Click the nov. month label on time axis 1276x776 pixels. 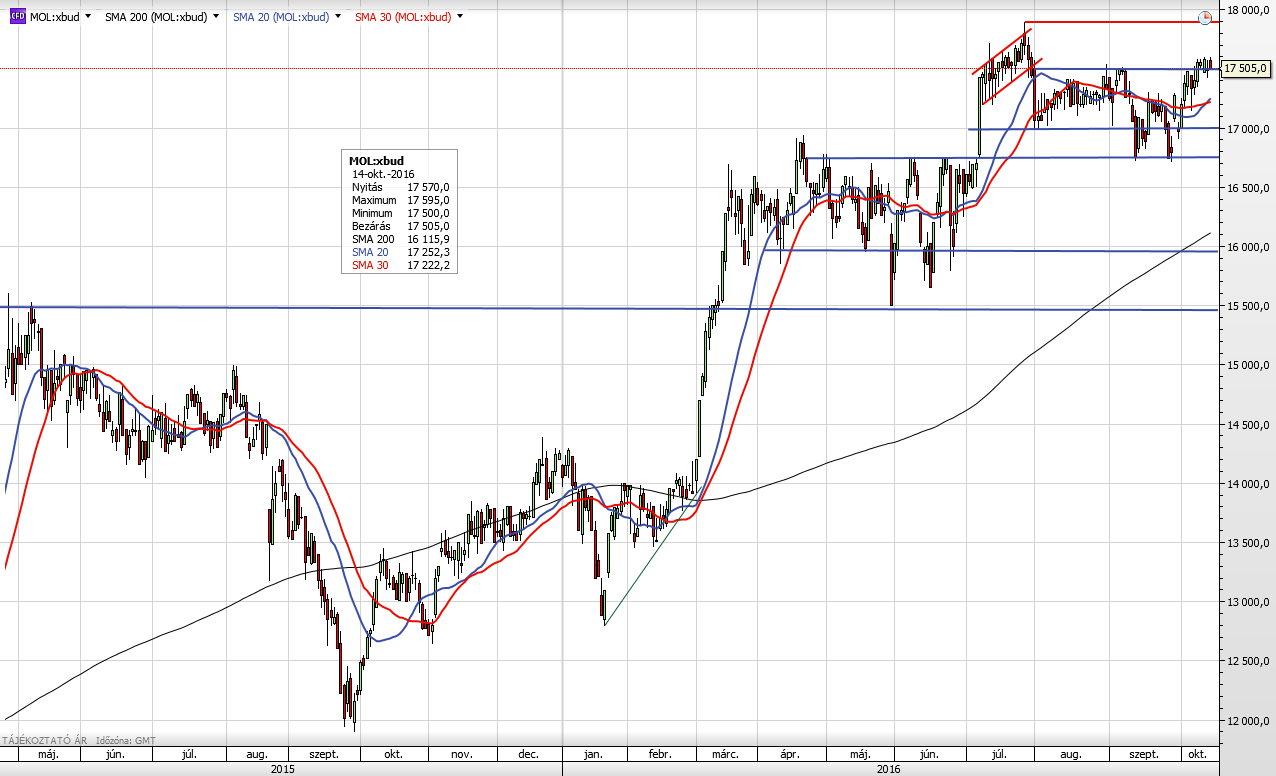460,754
